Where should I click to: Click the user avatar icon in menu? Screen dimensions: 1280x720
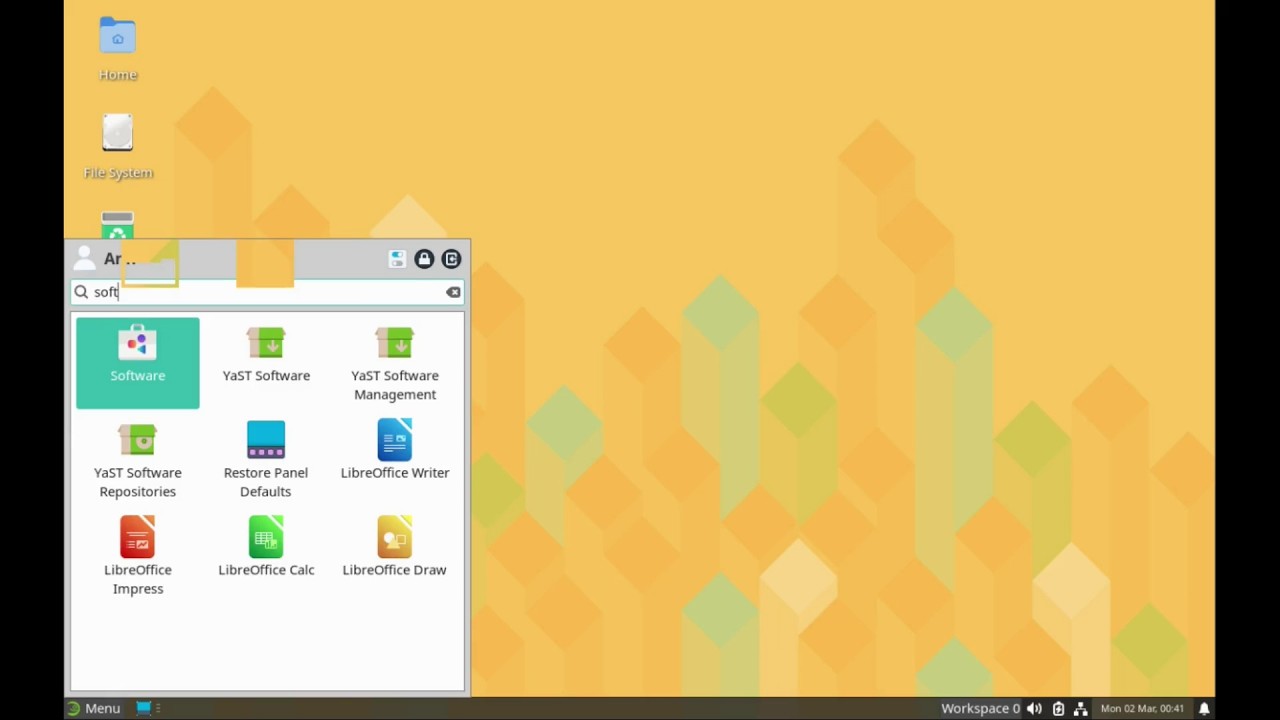[x=84, y=258]
